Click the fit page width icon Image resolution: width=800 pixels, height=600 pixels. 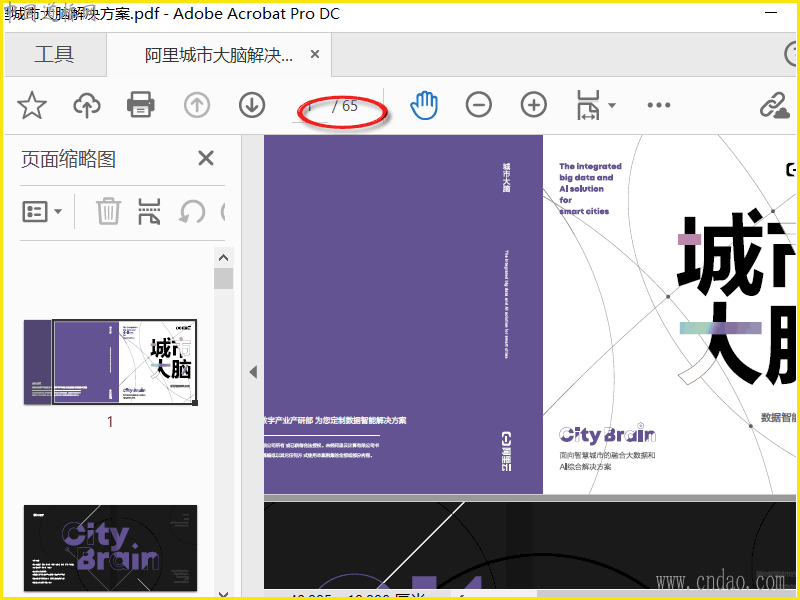tap(588, 105)
